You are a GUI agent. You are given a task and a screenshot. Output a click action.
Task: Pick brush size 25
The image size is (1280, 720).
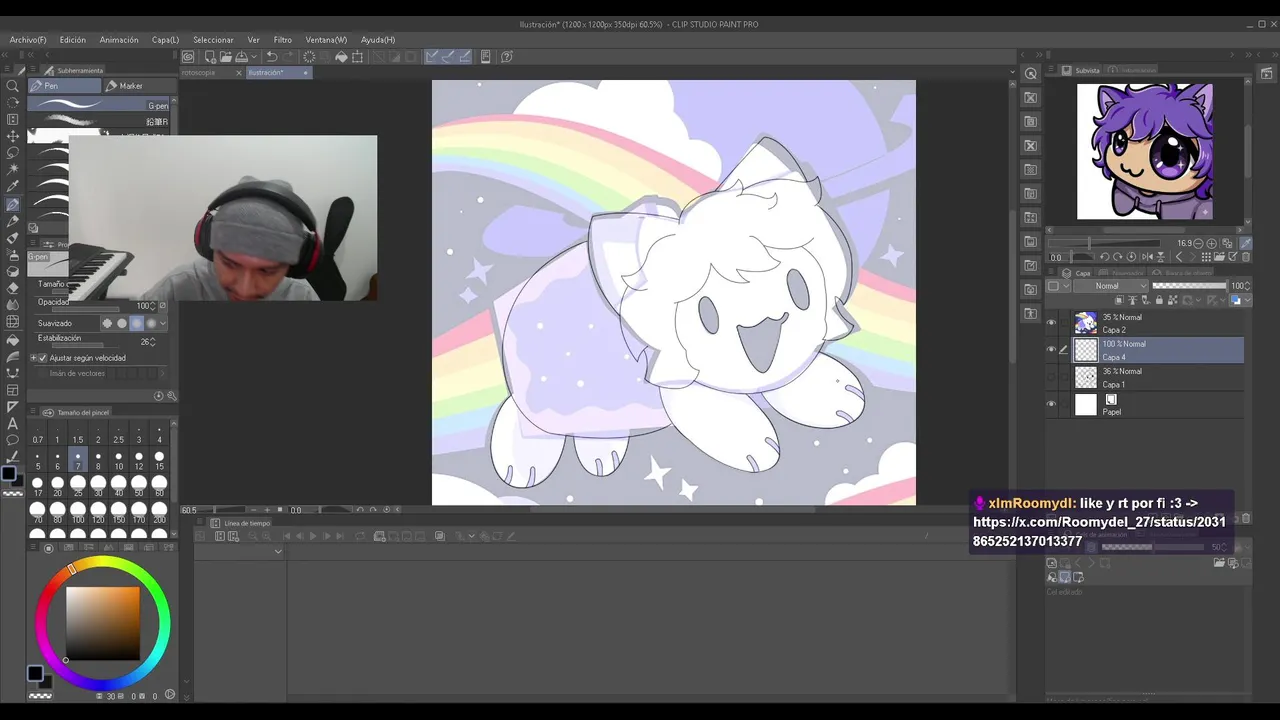pyautogui.click(x=78, y=488)
